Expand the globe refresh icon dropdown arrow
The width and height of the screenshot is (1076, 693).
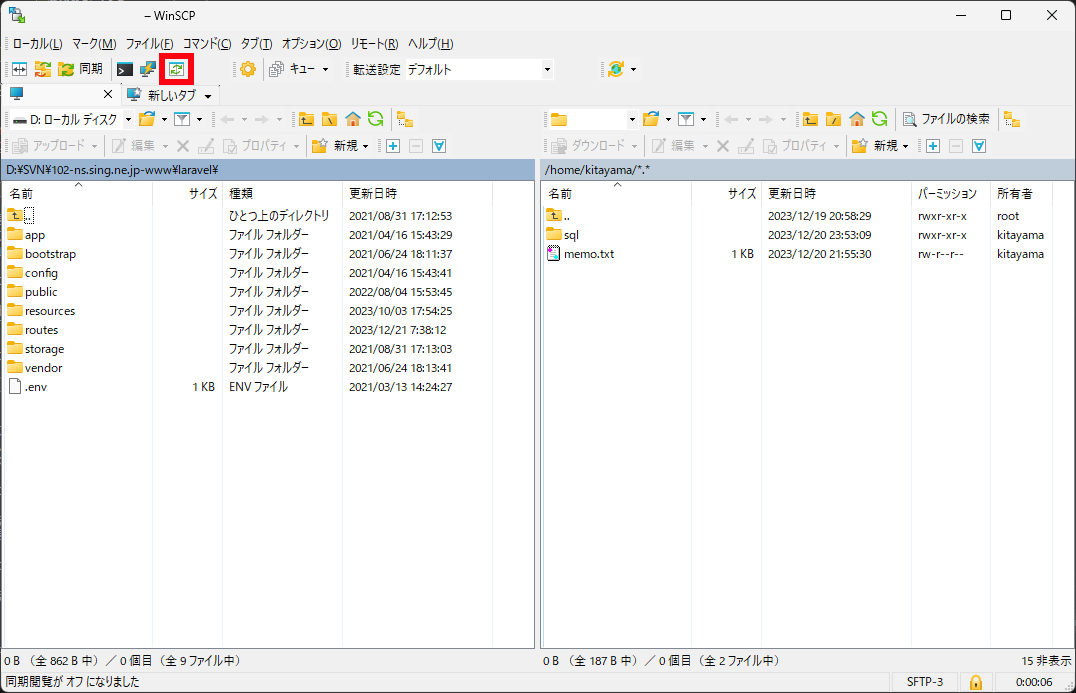[x=633, y=69]
